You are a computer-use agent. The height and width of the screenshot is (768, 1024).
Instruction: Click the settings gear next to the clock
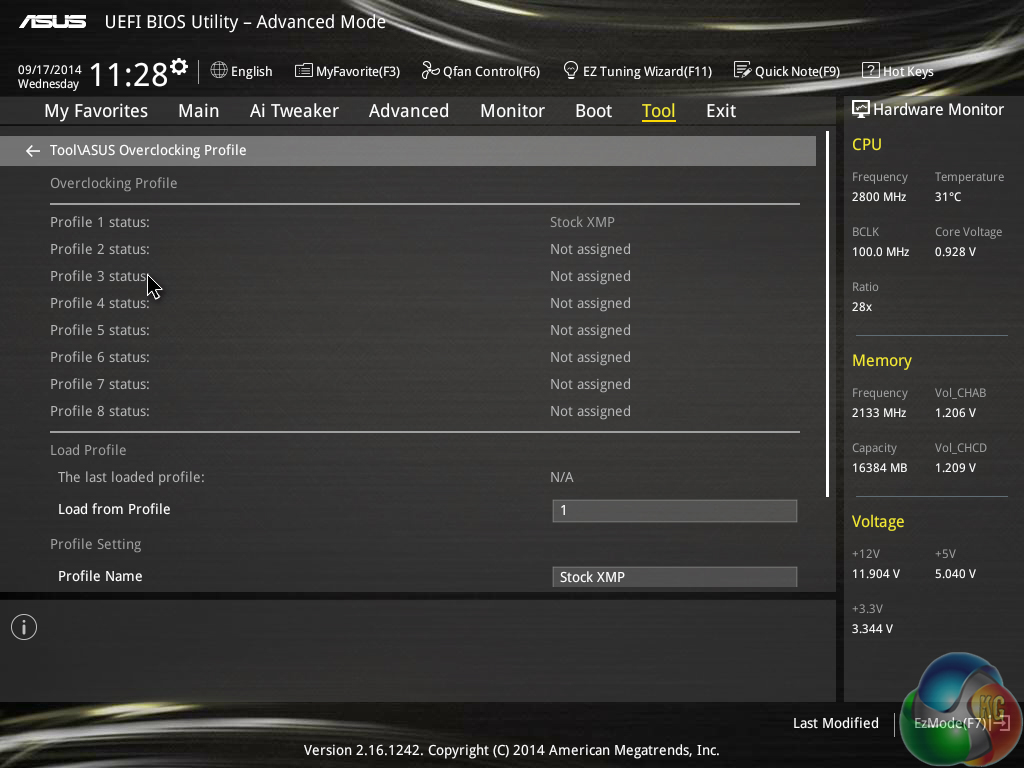[179, 67]
